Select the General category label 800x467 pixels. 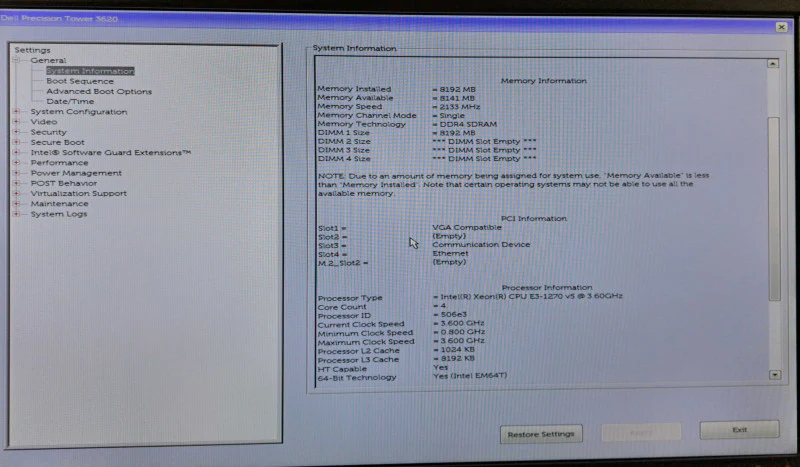coord(48,60)
